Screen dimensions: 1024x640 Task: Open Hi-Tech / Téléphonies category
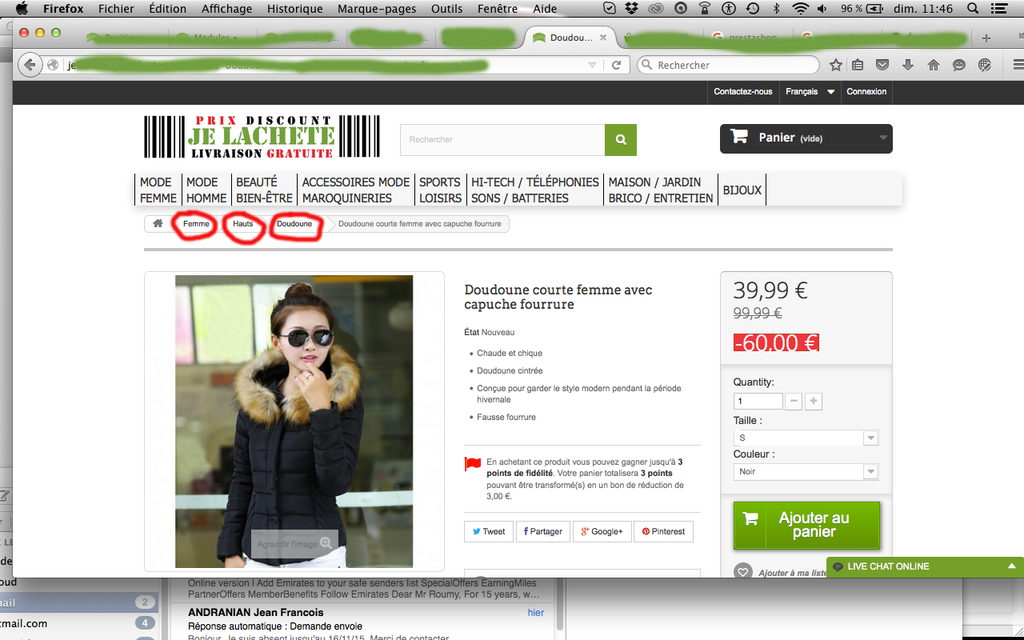tap(534, 190)
